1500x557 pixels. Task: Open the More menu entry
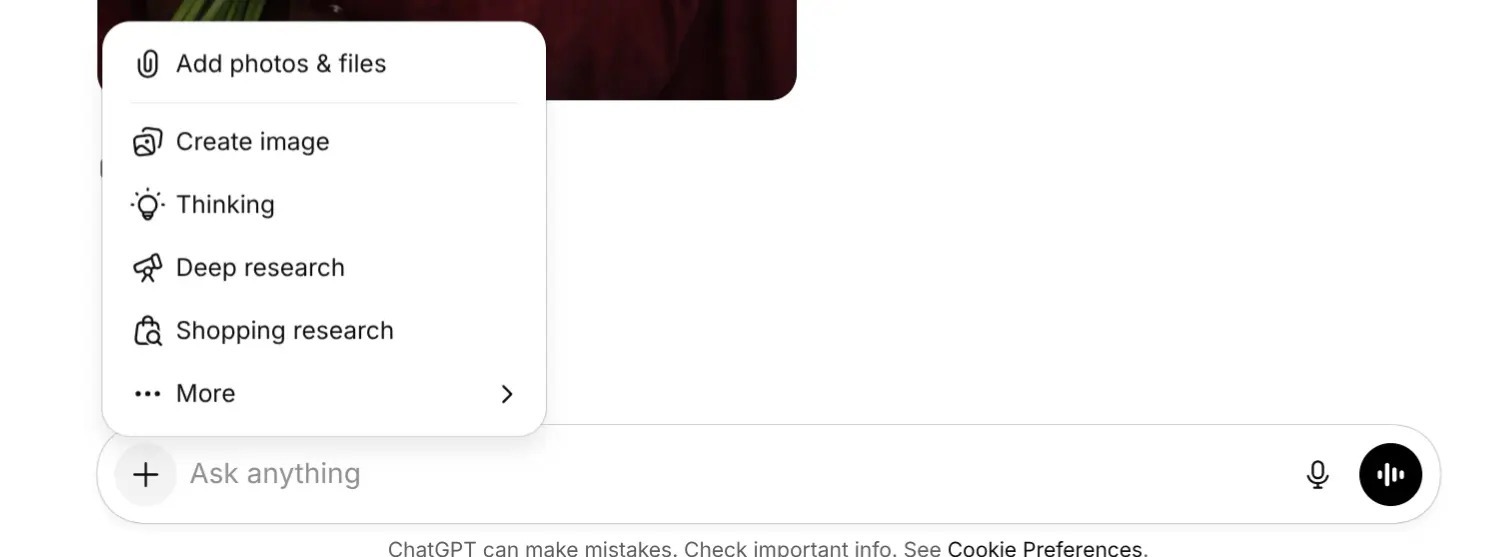click(324, 394)
